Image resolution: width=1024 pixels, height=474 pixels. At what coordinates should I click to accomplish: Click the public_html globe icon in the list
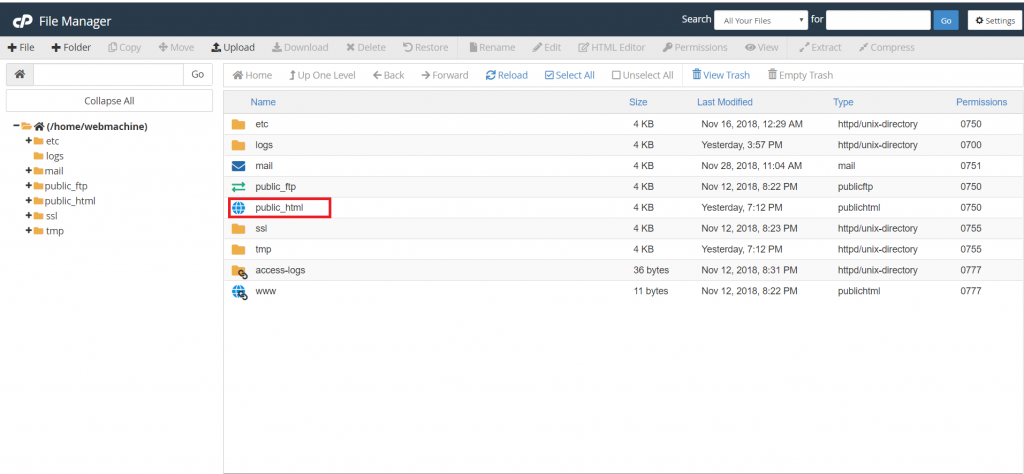tap(238, 208)
